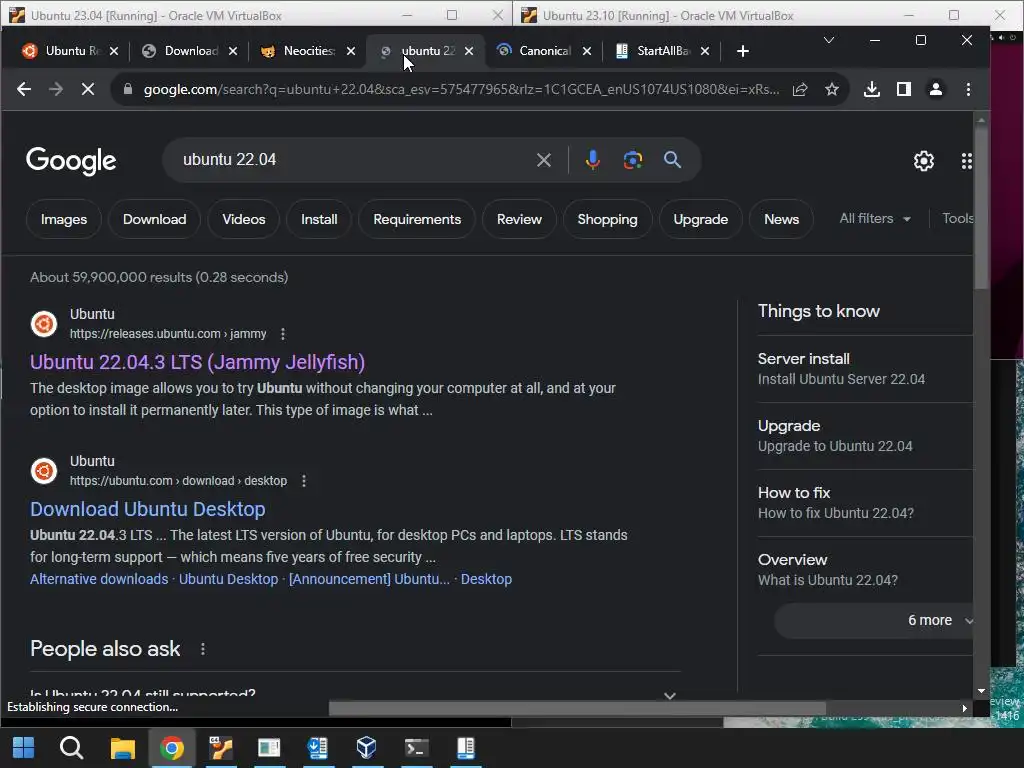This screenshot has width=1024, height=768.
Task: Apply the Upgrade filter chip
Action: 701,219
